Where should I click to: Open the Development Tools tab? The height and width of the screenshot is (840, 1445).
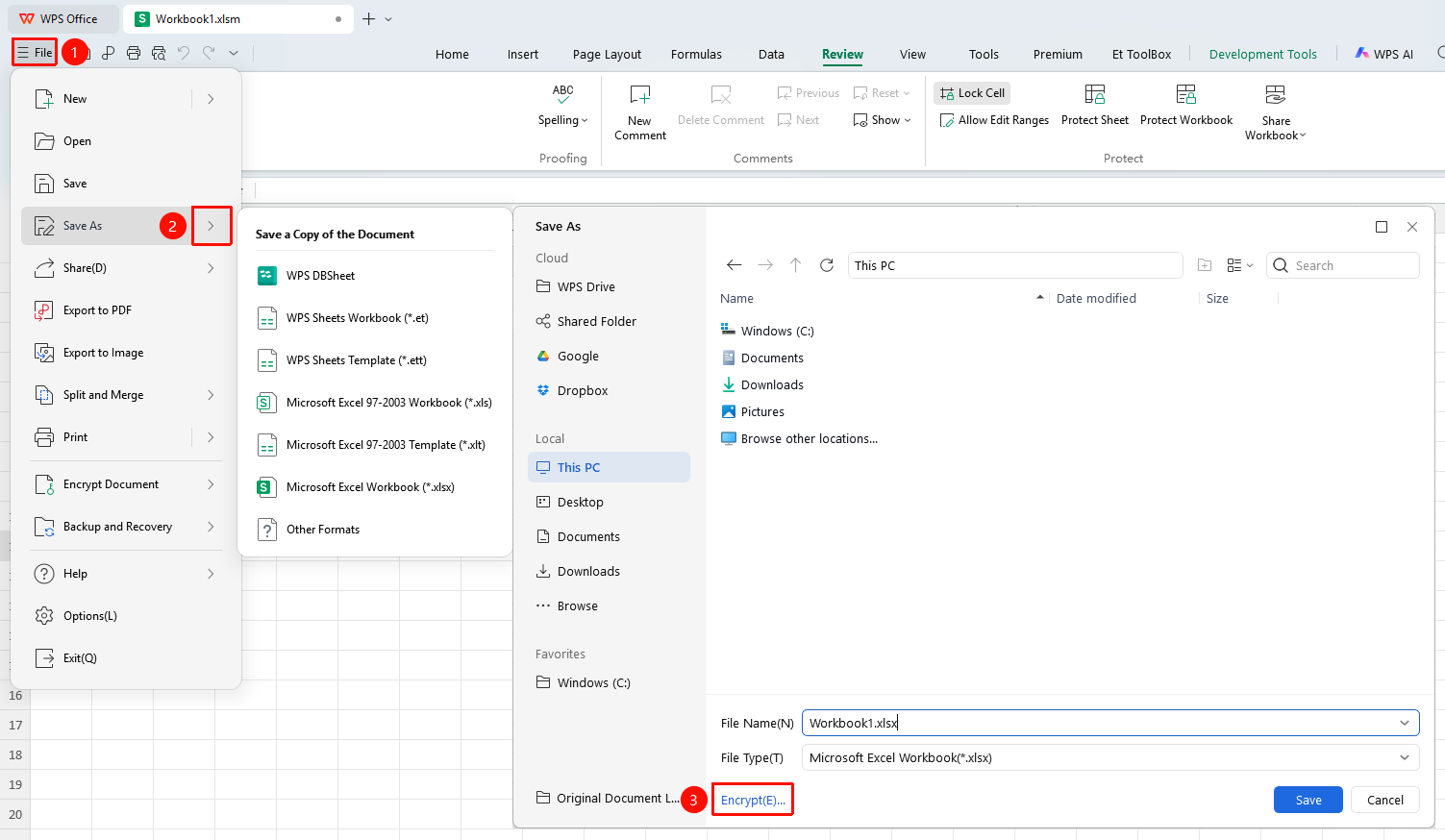click(1262, 54)
